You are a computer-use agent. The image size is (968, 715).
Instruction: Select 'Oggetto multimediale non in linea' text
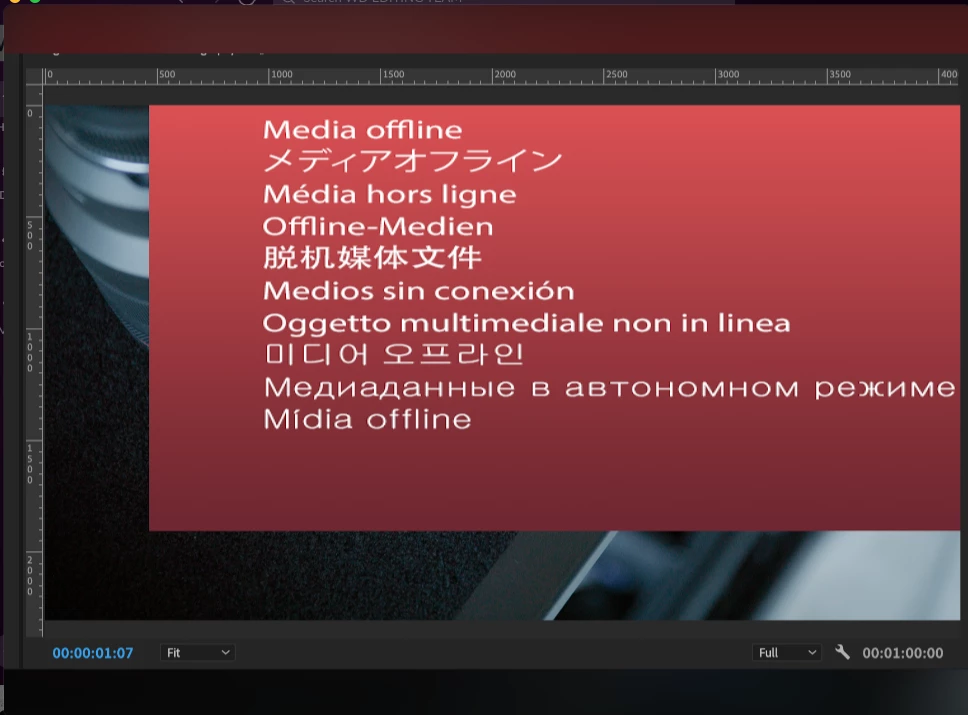point(527,324)
